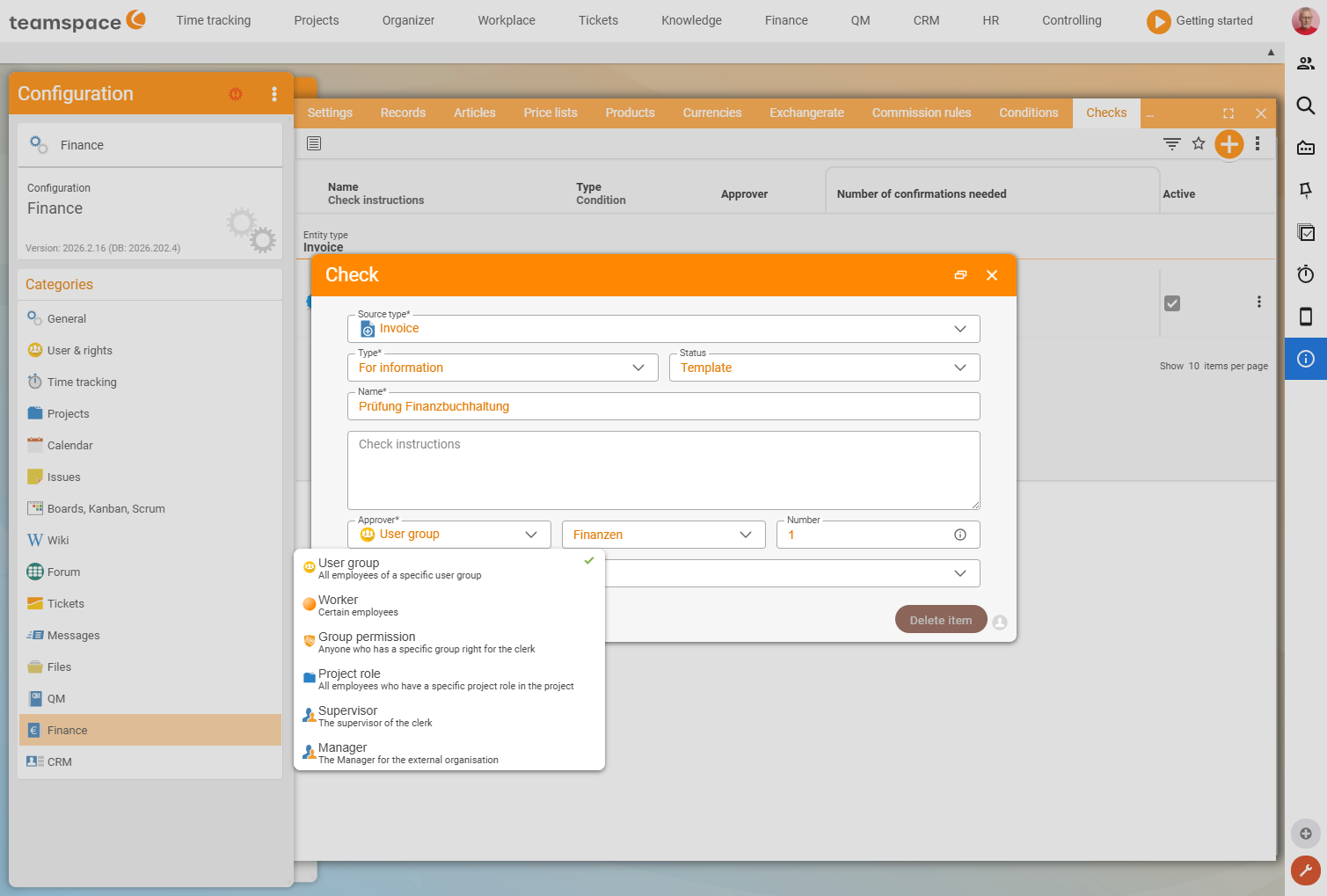Viewport: 1327px width, 896px height.
Task: Toggle the Active checkbox for invoice check
Action: [x=1172, y=303]
